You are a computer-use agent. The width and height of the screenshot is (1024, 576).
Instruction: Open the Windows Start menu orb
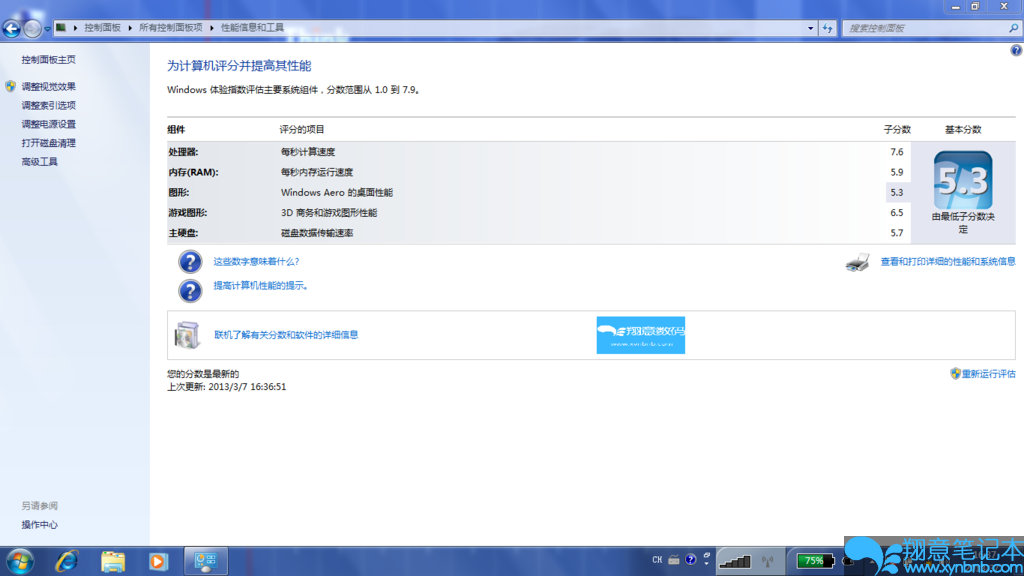19,561
